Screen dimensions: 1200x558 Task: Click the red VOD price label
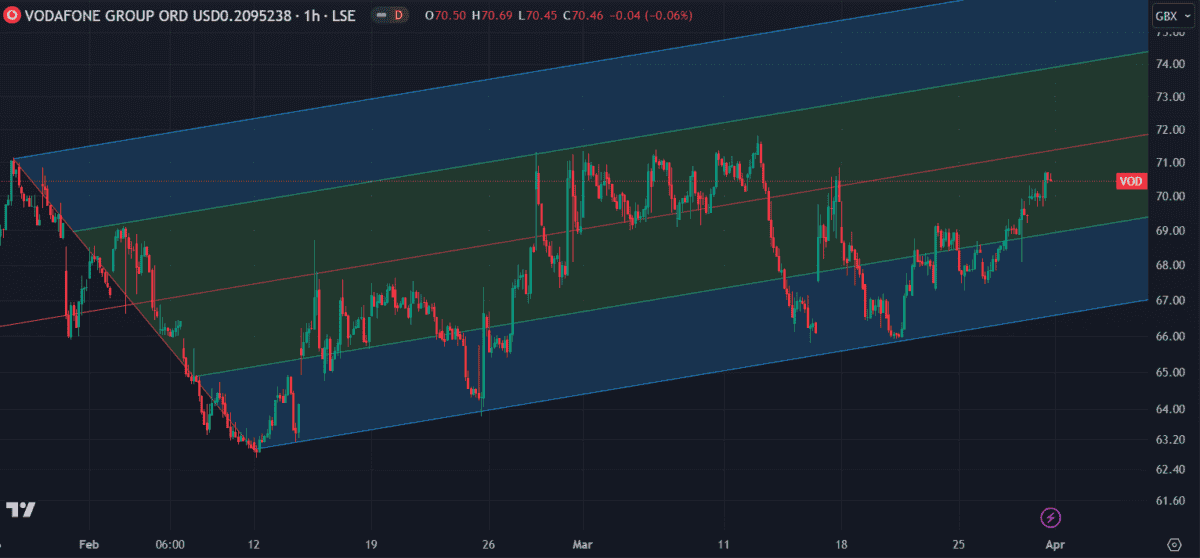(x=1130, y=181)
